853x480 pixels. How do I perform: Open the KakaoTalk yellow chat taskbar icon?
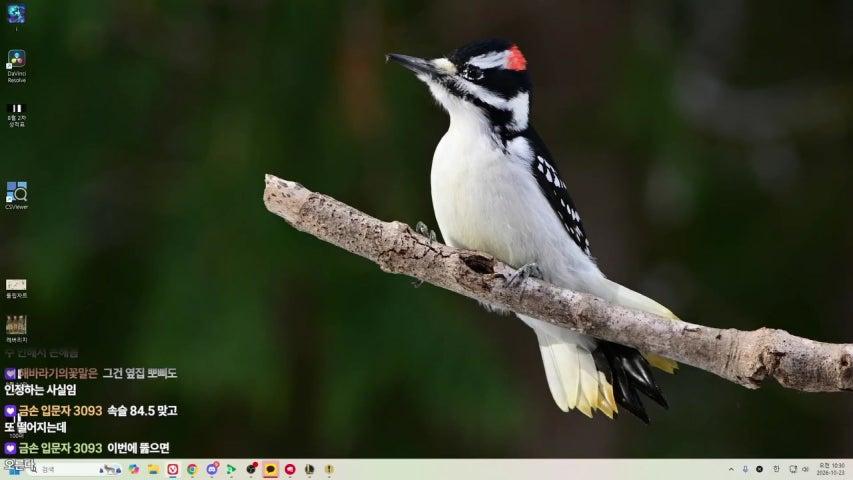point(270,469)
